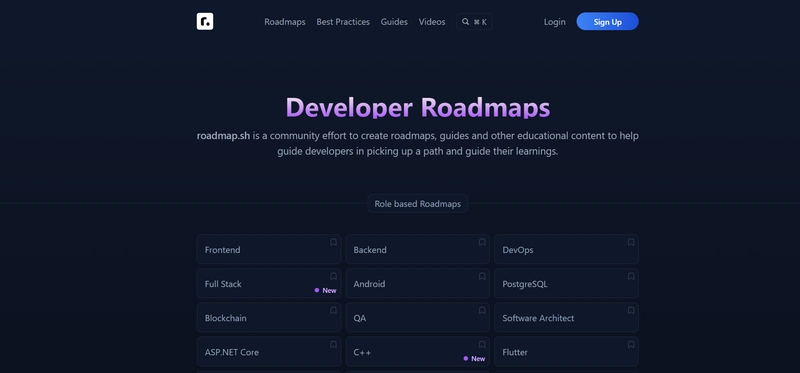Open the Backend roadmap card

coord(417,249)
